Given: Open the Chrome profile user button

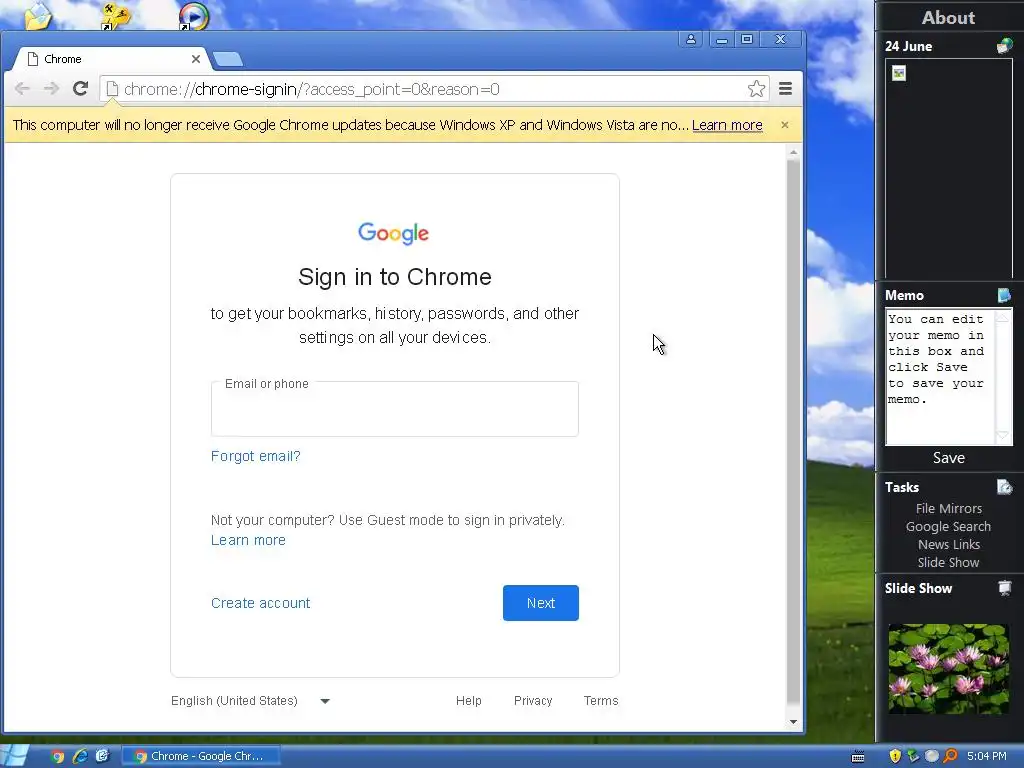Looking at the screenshot, I should tap(691, 39).
